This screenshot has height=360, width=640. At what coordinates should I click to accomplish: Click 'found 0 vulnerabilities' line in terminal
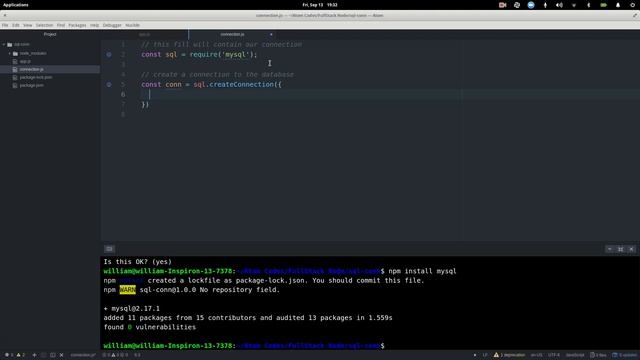tap(149, 327)
